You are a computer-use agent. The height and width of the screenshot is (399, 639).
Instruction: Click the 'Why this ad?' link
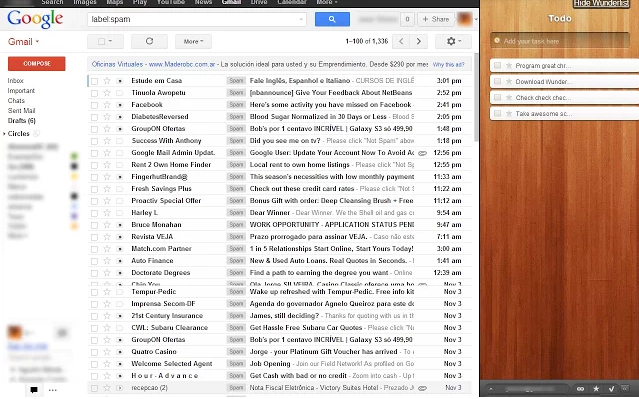[449, 64]
